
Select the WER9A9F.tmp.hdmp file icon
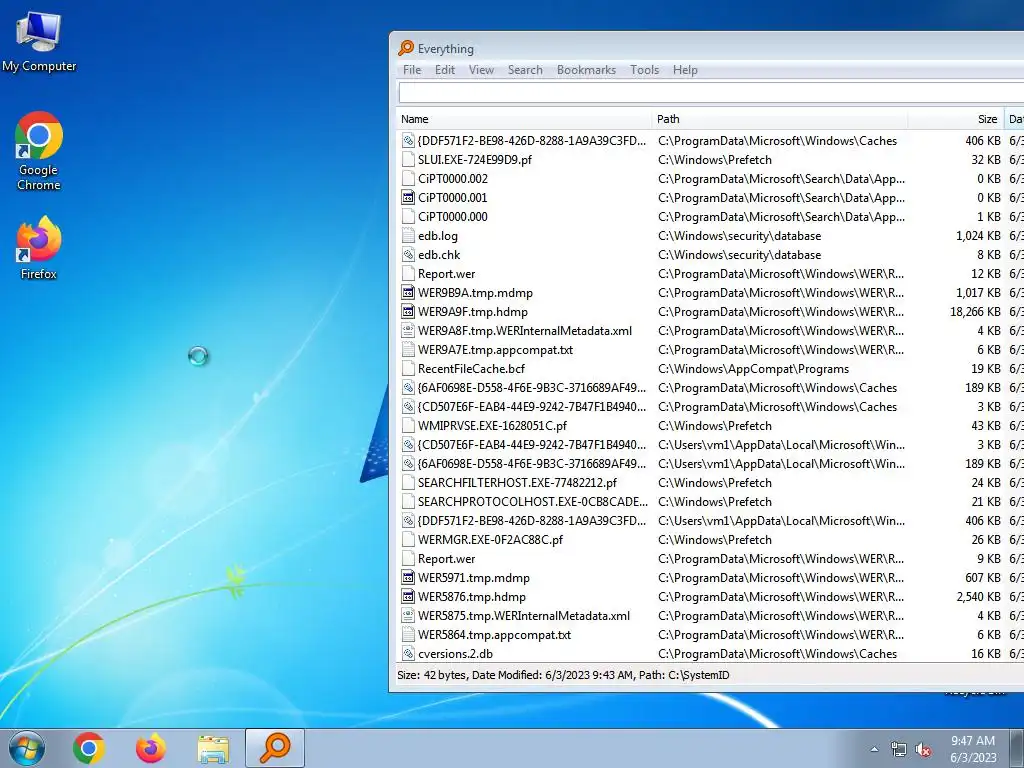(x=408, y=312)
